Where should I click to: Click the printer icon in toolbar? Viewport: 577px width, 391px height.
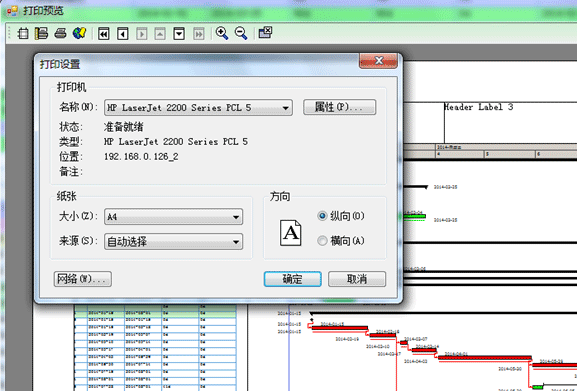coord(60,33)
